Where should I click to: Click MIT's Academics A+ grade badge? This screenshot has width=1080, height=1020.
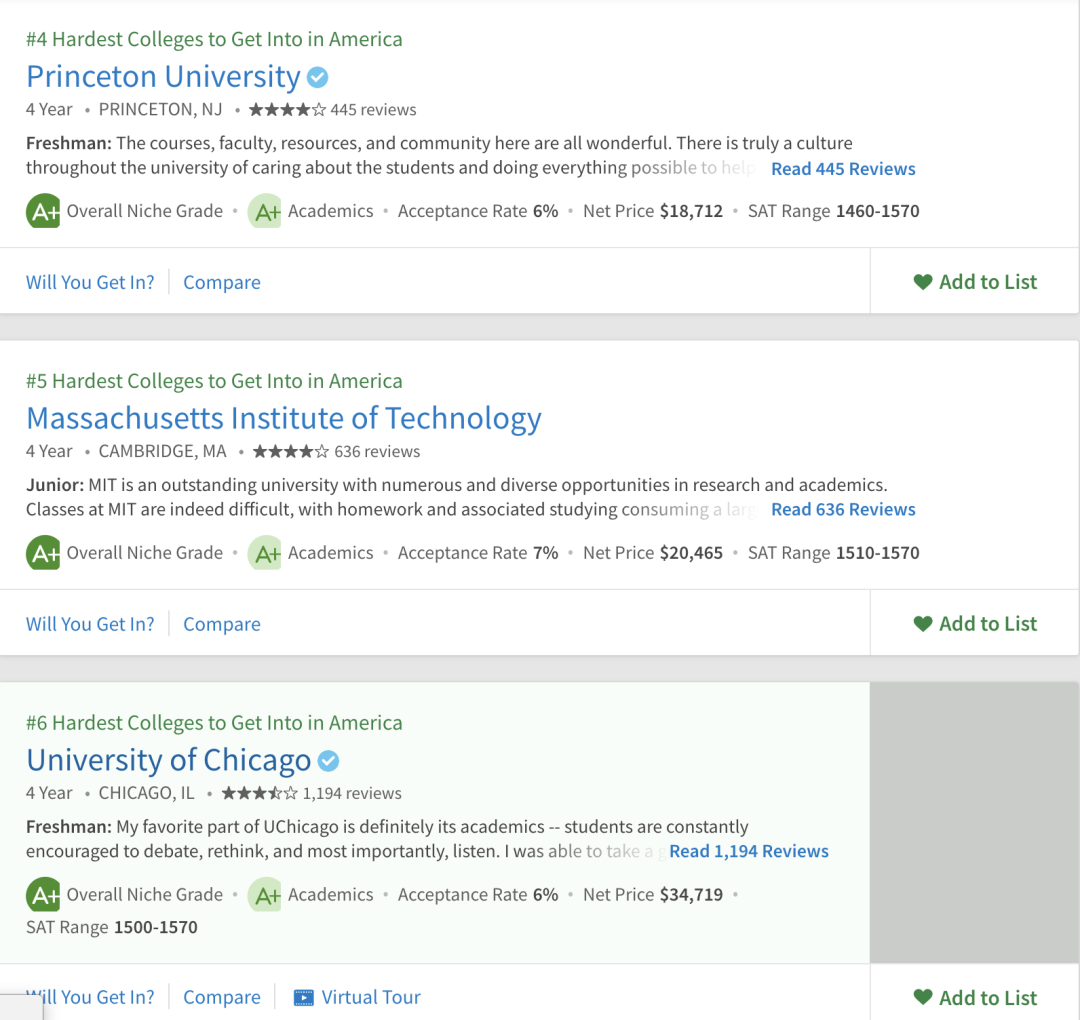tap(265, 553)
